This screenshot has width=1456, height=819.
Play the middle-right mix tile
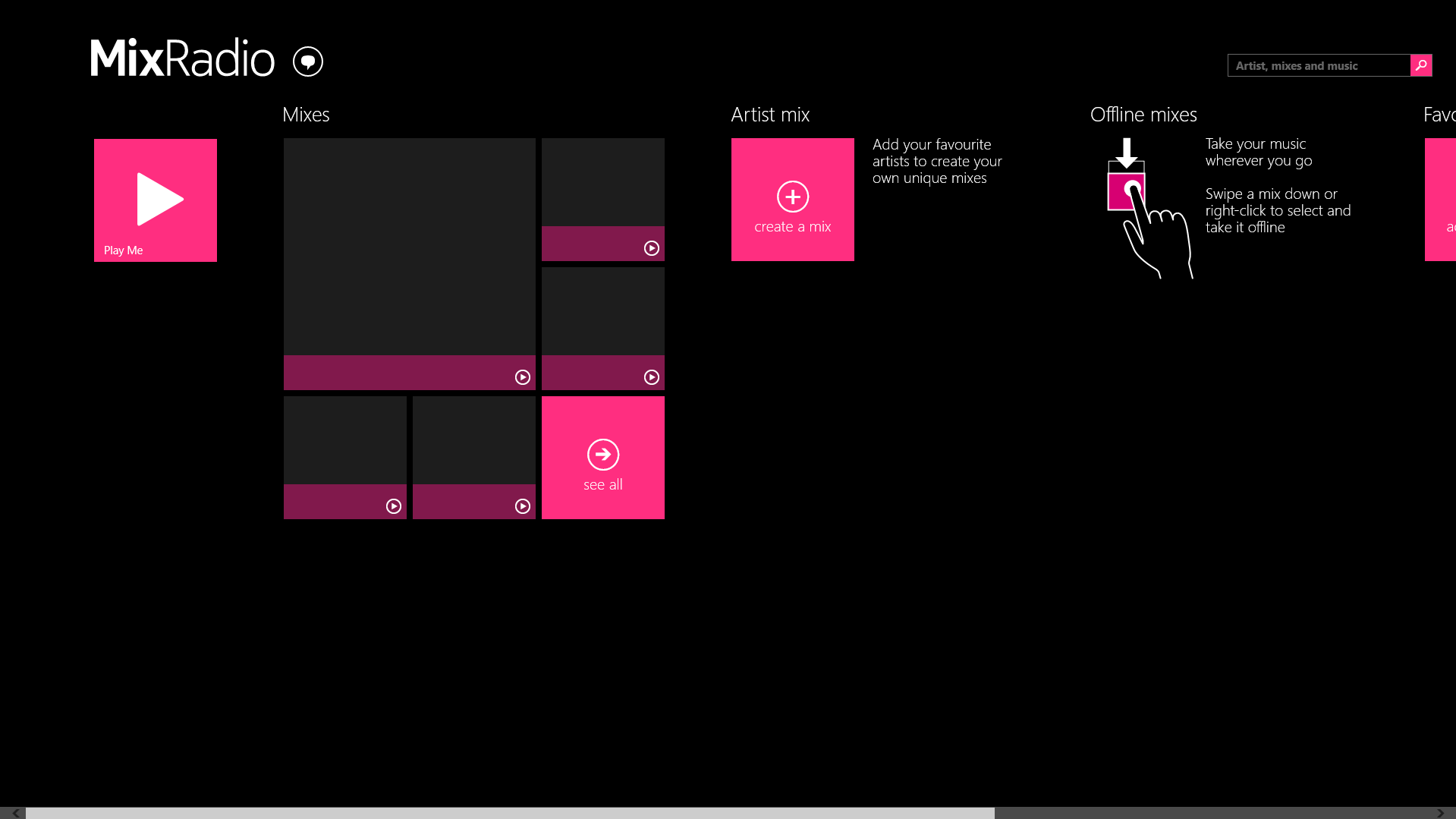(651, 377)
